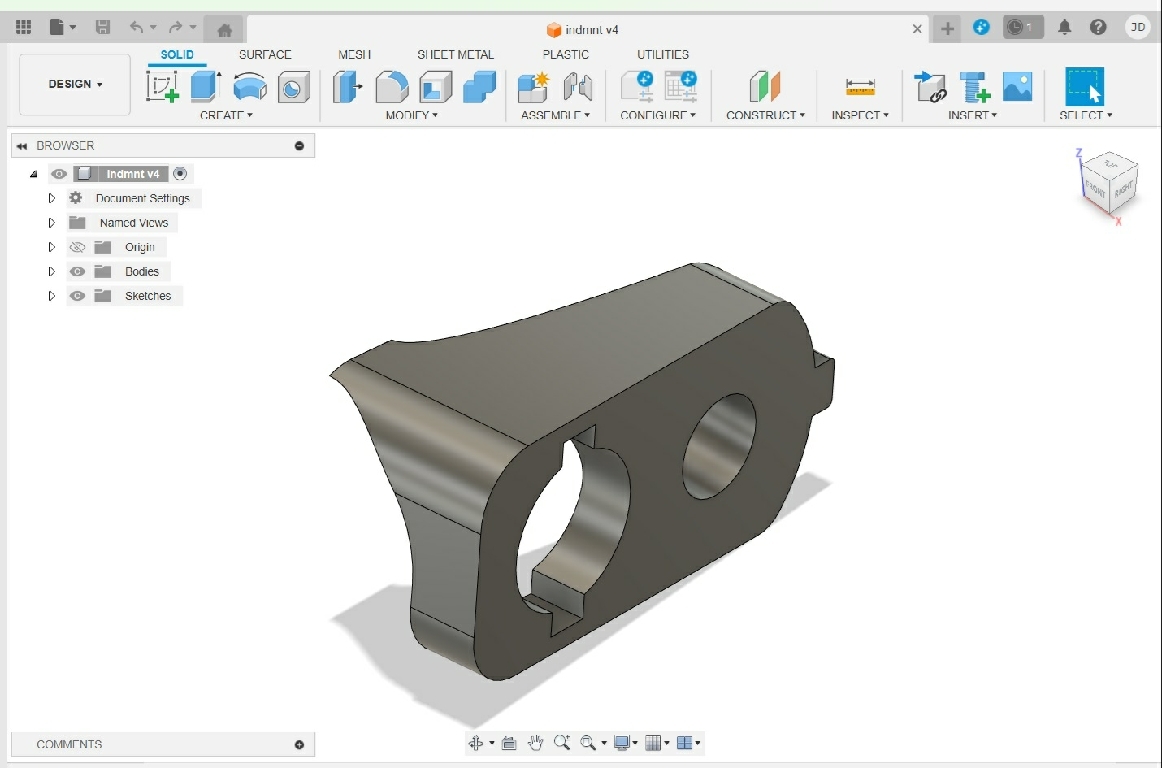This screenshot has width=1162, height=768.
Task: Click the Joint icon in Assemble
Action: [x=577, y=88]
